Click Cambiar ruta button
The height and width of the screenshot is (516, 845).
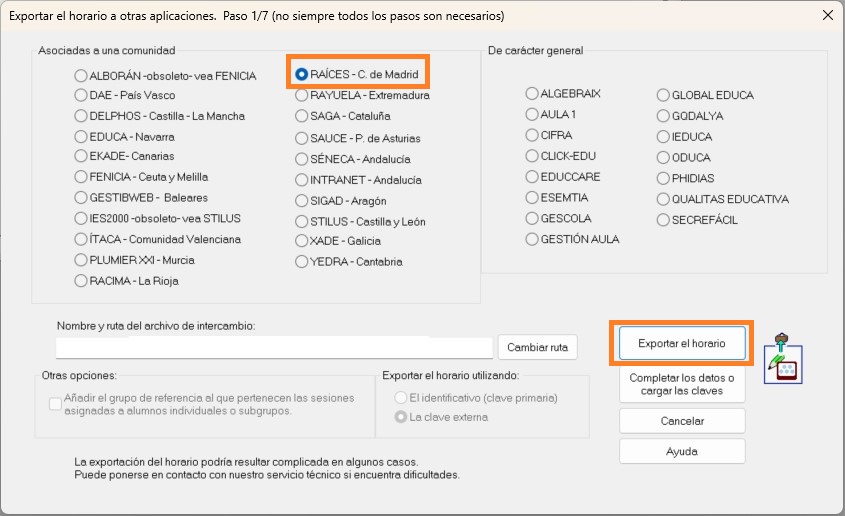pos(537,347)
